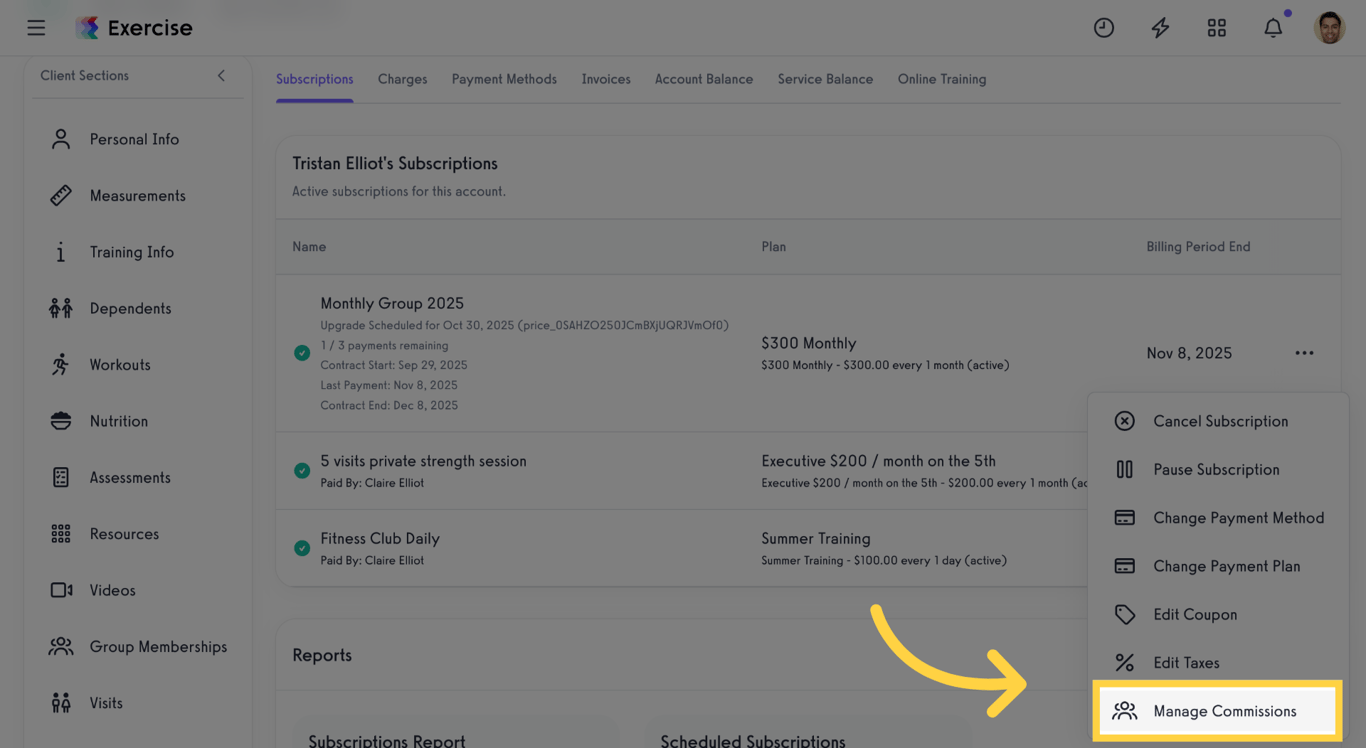Select Edit Taxes from the options menu
This screenshot has width=1366, height=748.
[1186, 662]
